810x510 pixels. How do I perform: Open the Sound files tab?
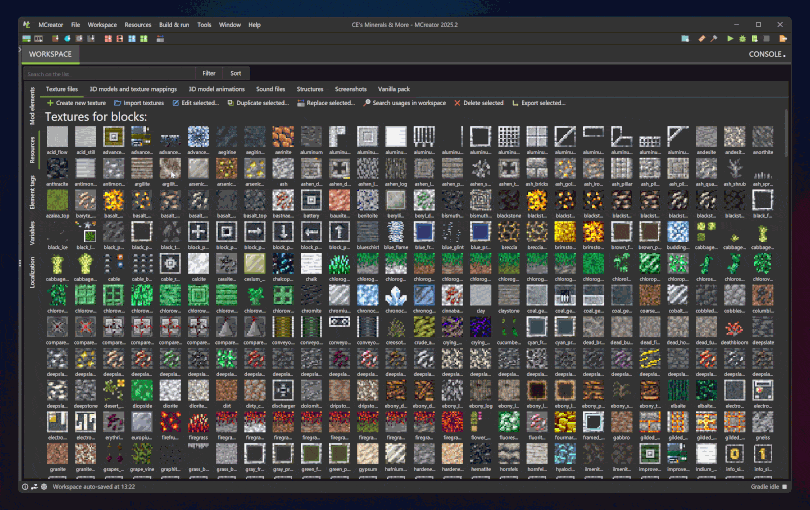pyautogui.click(x=271, y=89)
